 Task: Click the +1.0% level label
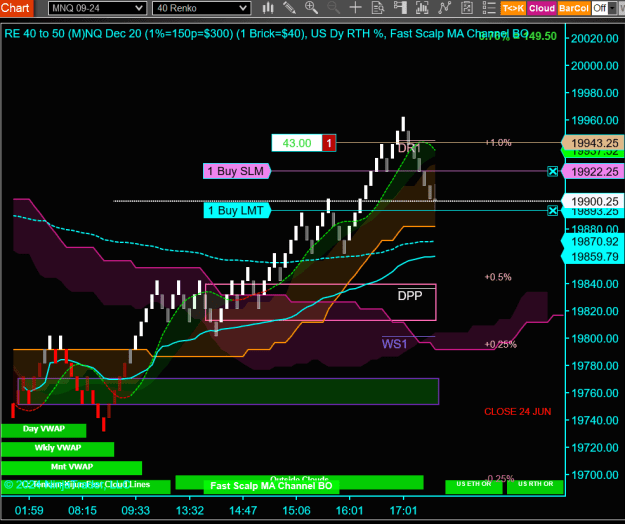[x=498, y=143]
